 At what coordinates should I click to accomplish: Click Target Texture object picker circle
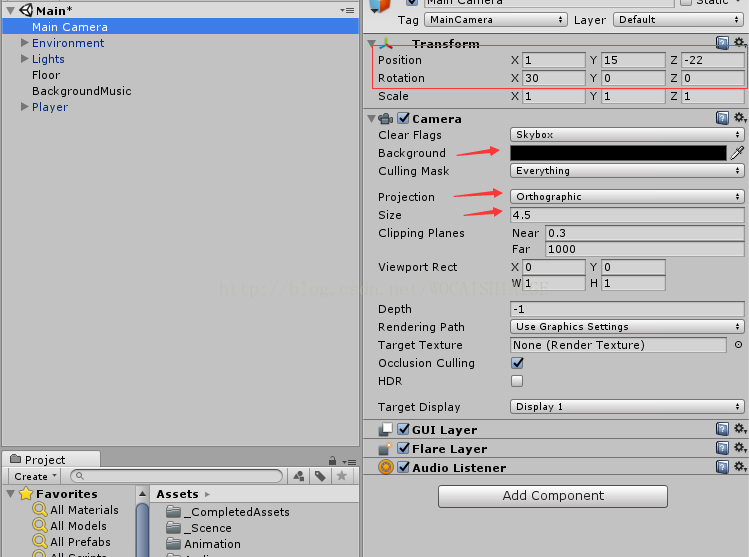click(x=738, y=344)
